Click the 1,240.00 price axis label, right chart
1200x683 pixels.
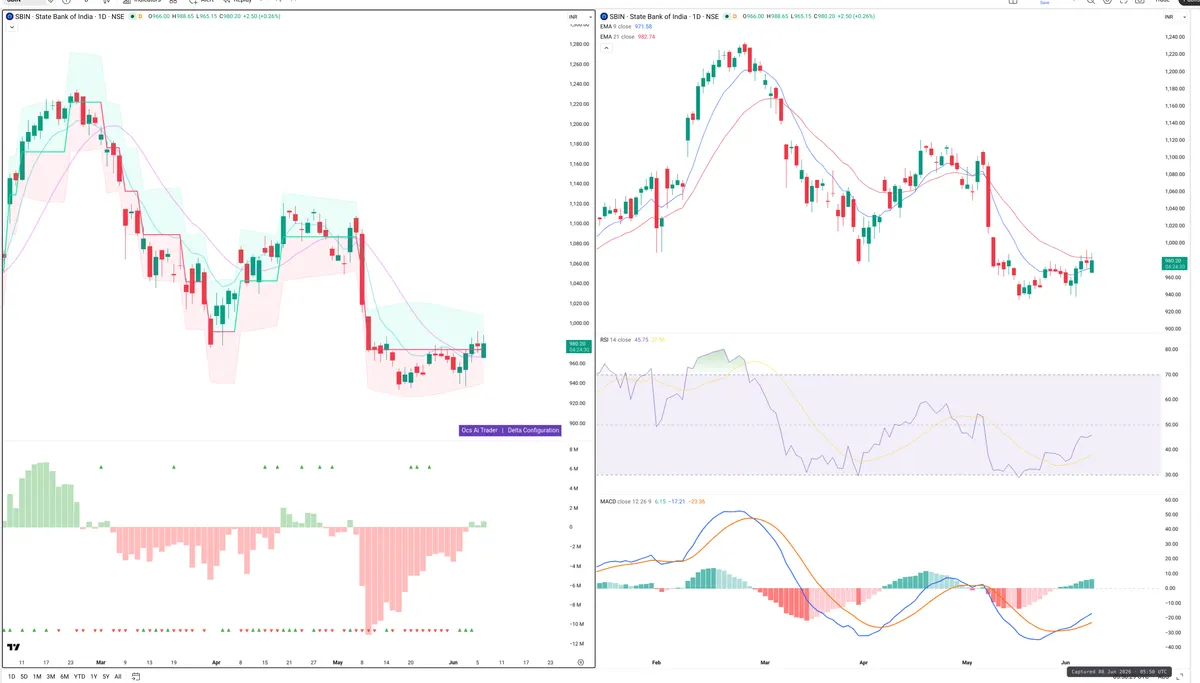1176,37
